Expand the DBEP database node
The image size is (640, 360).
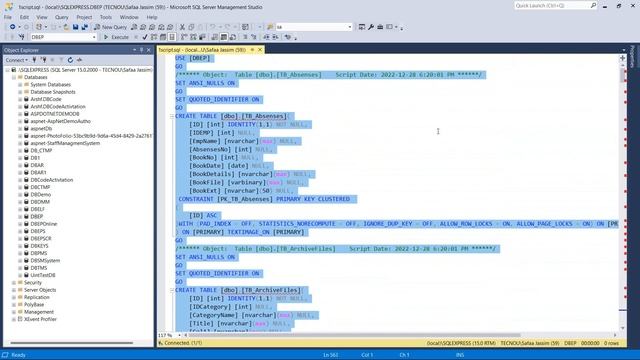click(20, 216)
